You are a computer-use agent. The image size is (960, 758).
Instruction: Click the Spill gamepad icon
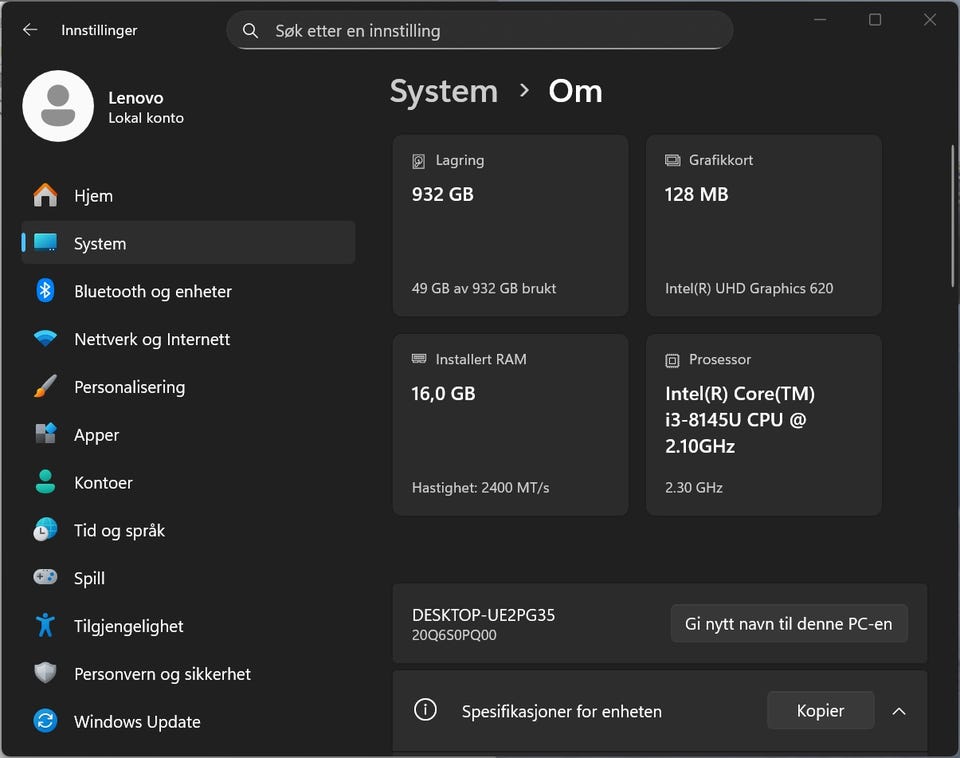(45, 578)
